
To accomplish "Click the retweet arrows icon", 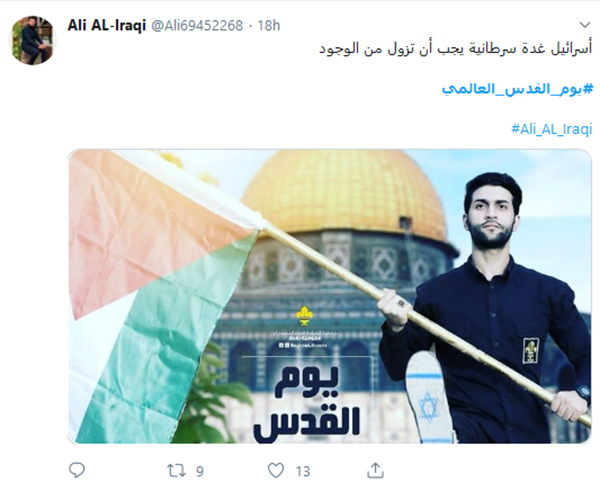I will coord(176,471).
